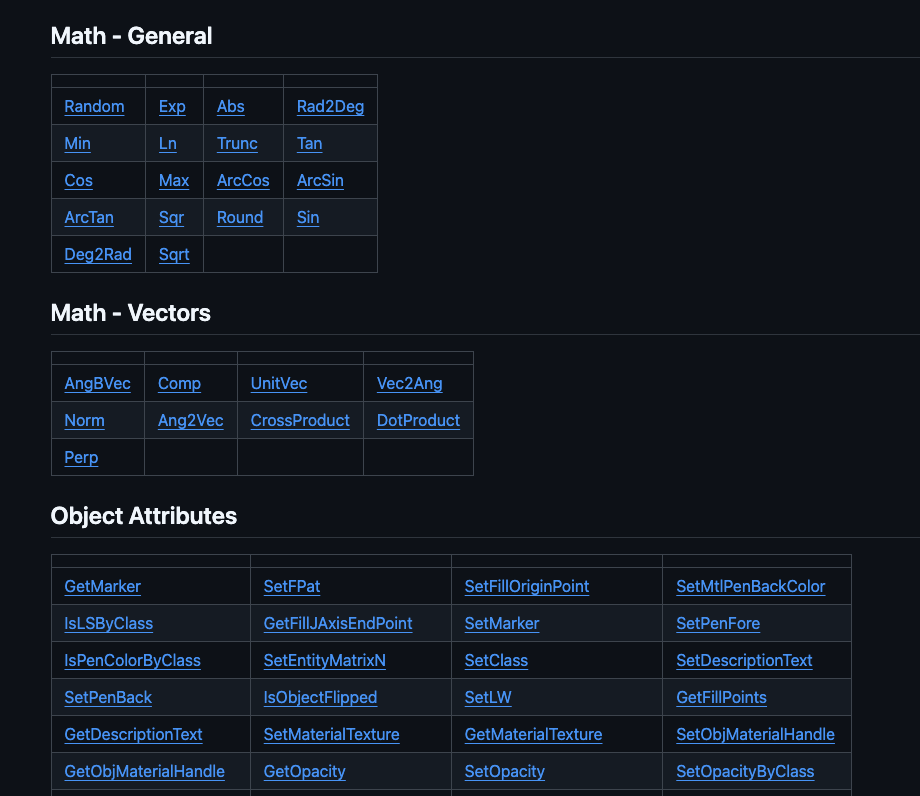Open the DotProduct link
This screenshot has width=920, height=796.
pos(418,421)
